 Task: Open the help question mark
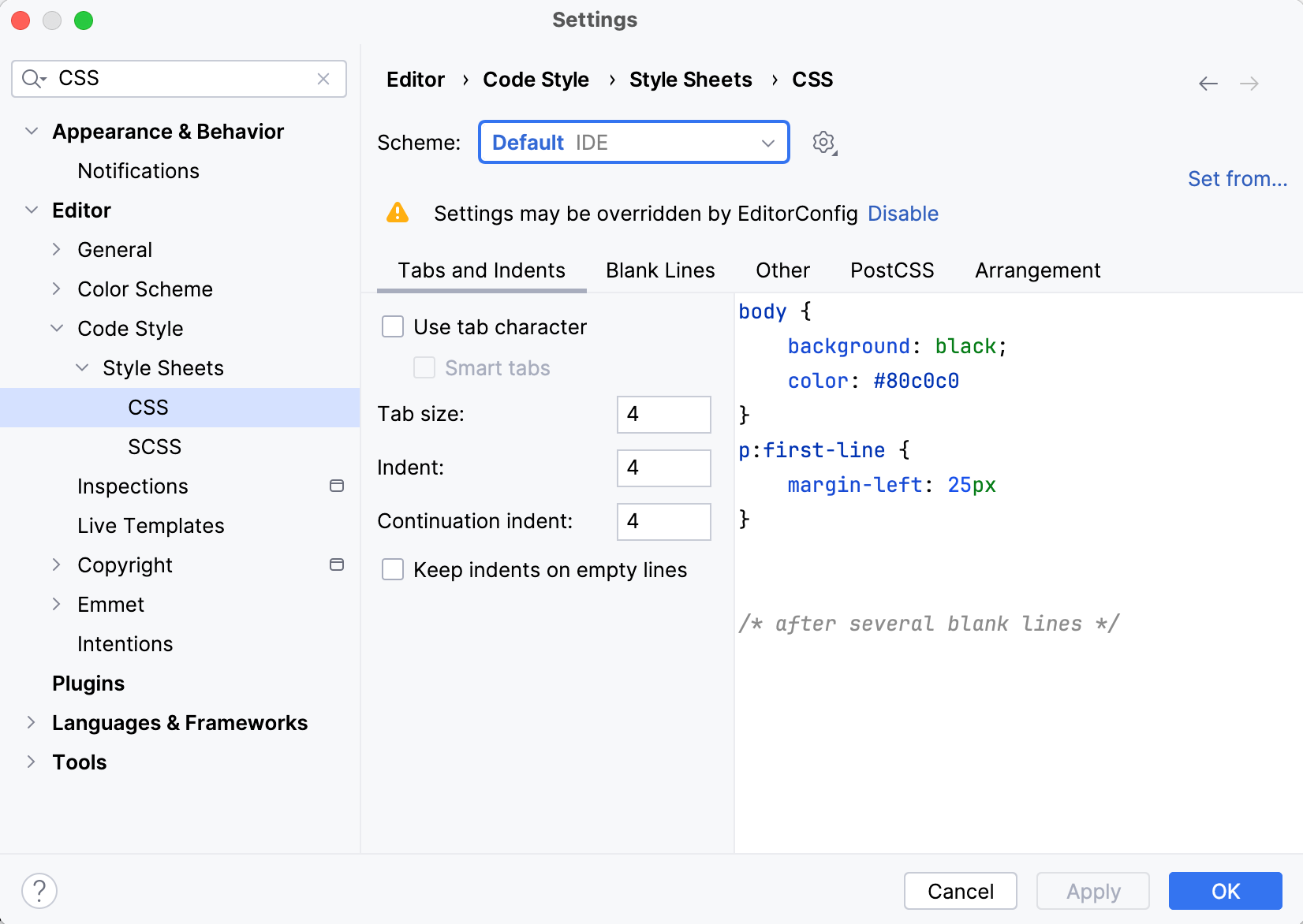pos(39,891)
